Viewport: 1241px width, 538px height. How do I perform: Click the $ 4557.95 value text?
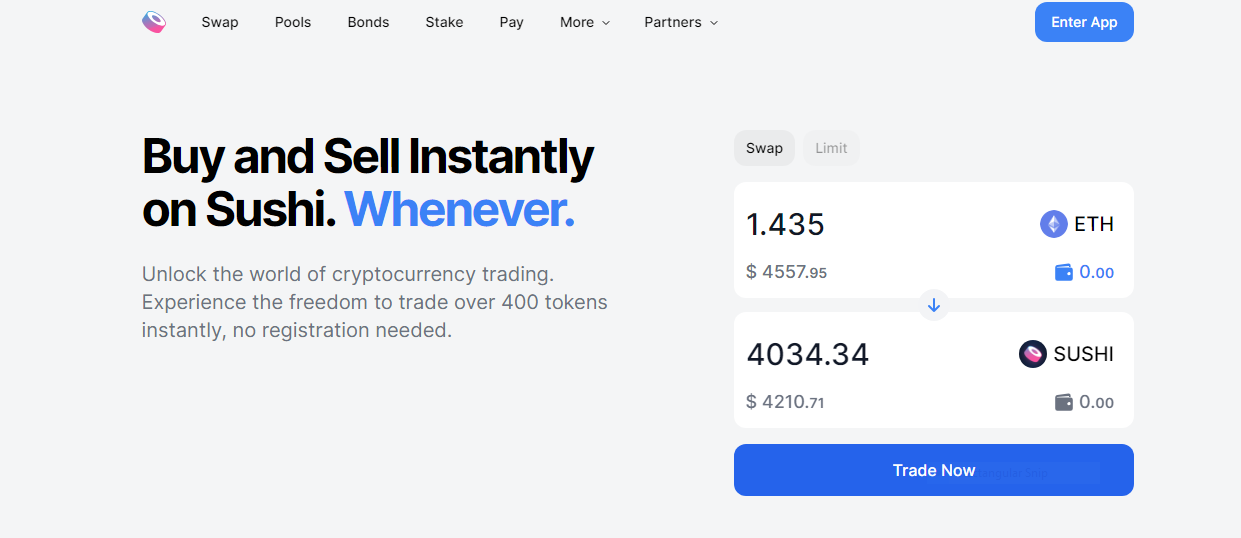tap(786, 271)
